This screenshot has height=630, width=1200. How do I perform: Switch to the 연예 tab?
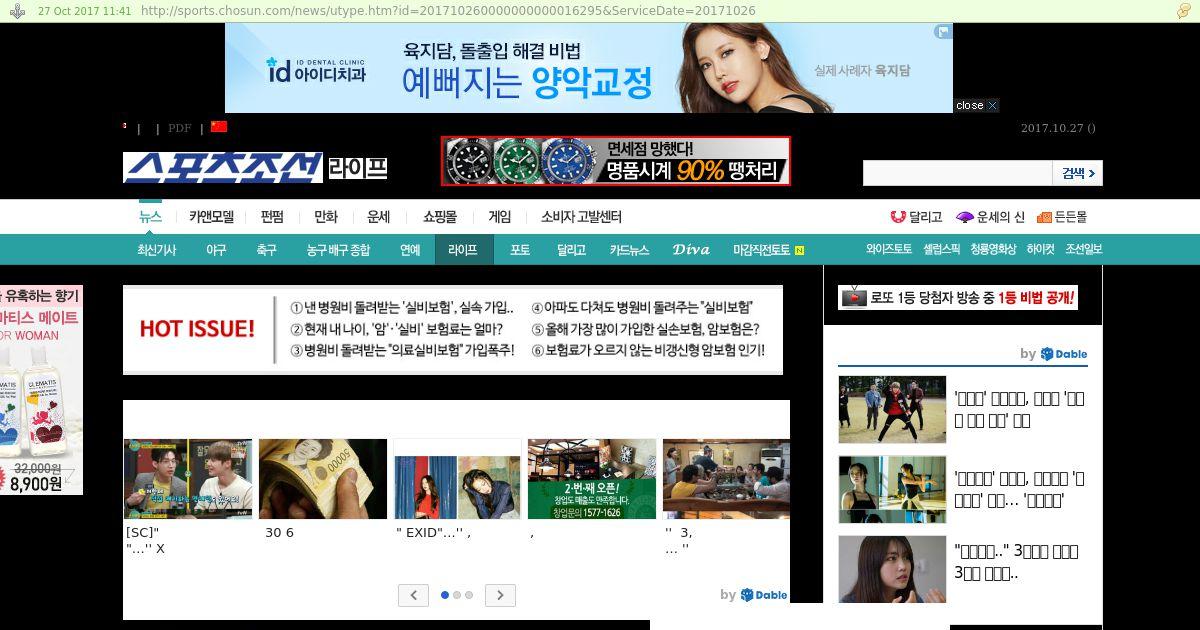tap(410, 250)
